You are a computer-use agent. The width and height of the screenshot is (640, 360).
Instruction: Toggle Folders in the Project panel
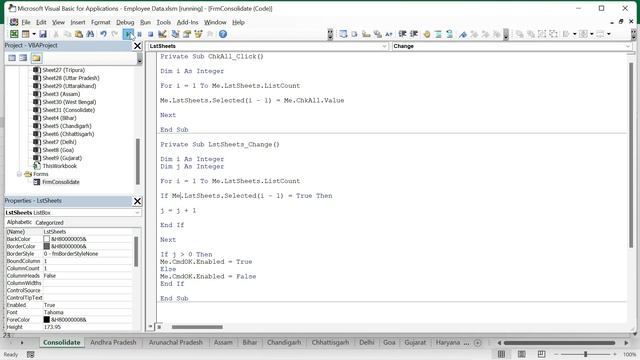(36, 58)
